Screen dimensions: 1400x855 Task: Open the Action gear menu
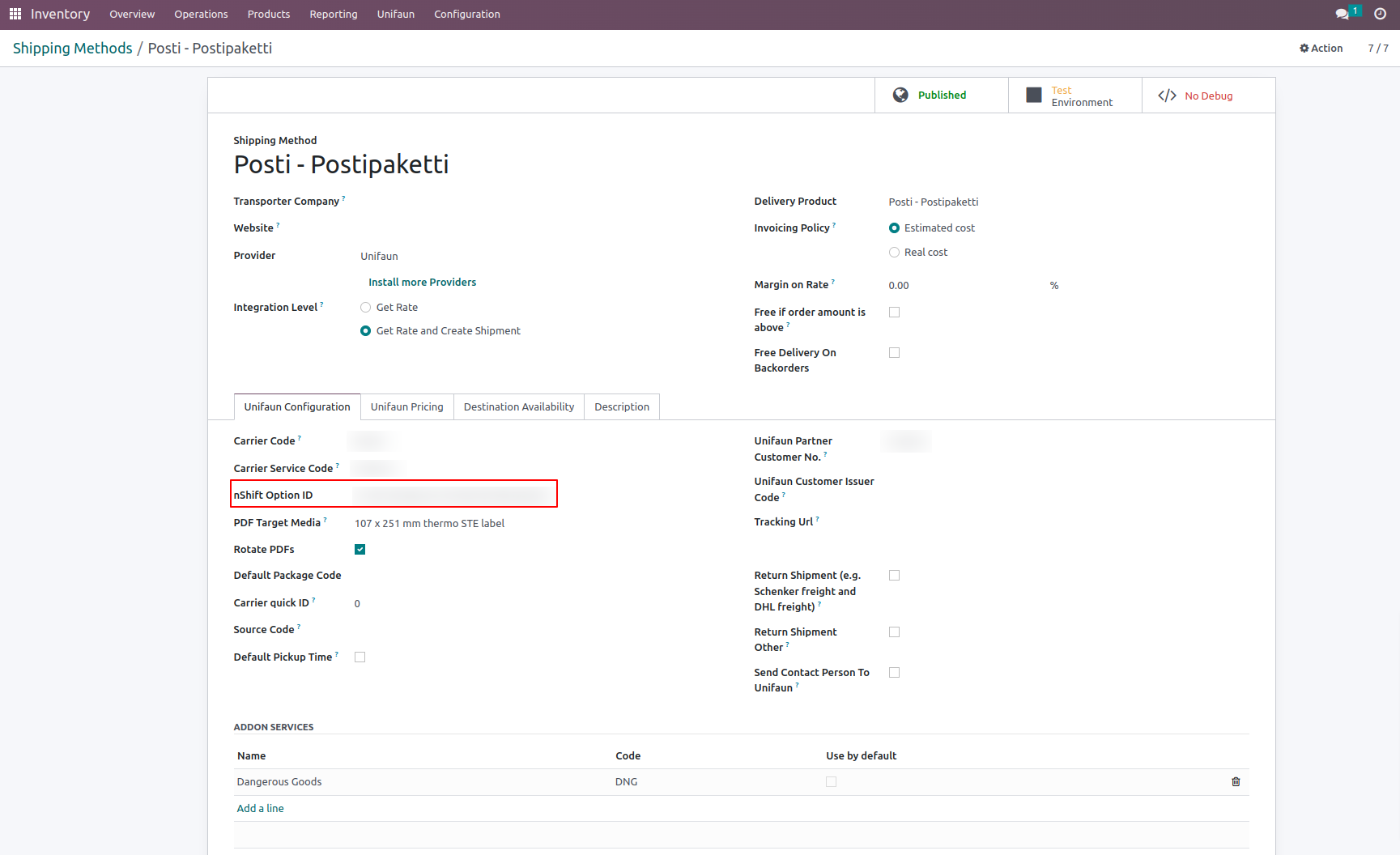tap(1321, 49)
